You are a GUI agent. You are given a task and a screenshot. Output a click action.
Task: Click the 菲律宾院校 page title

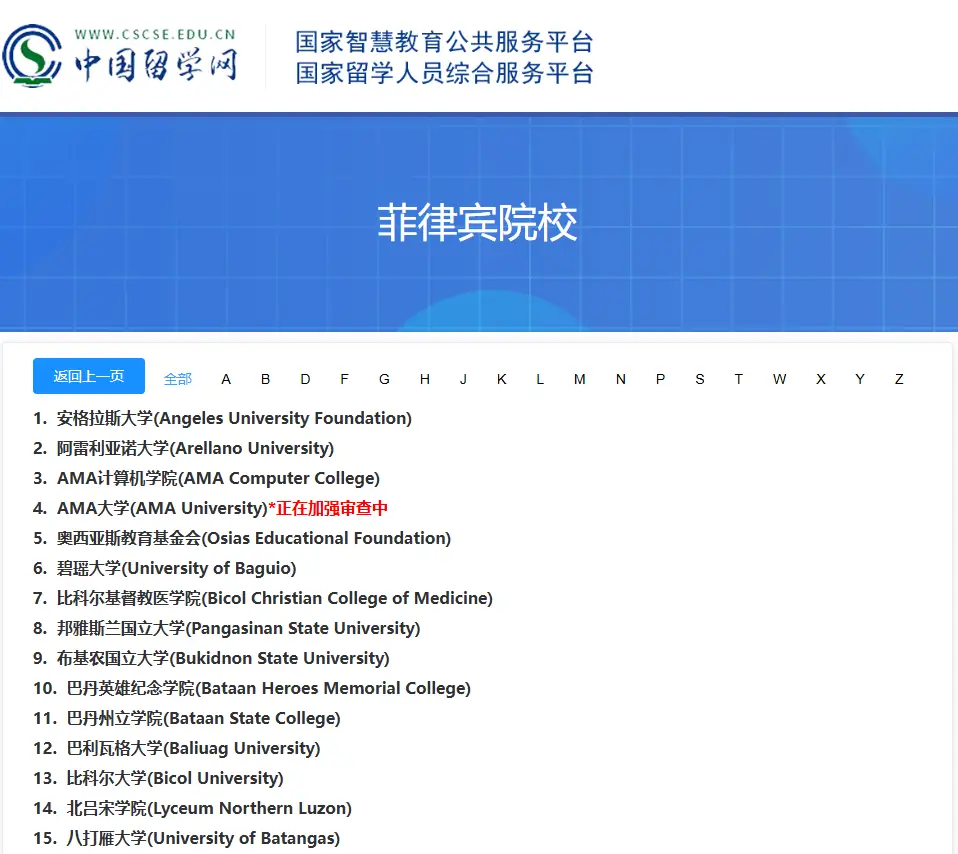pyautogui.click(x=477, y=223)
